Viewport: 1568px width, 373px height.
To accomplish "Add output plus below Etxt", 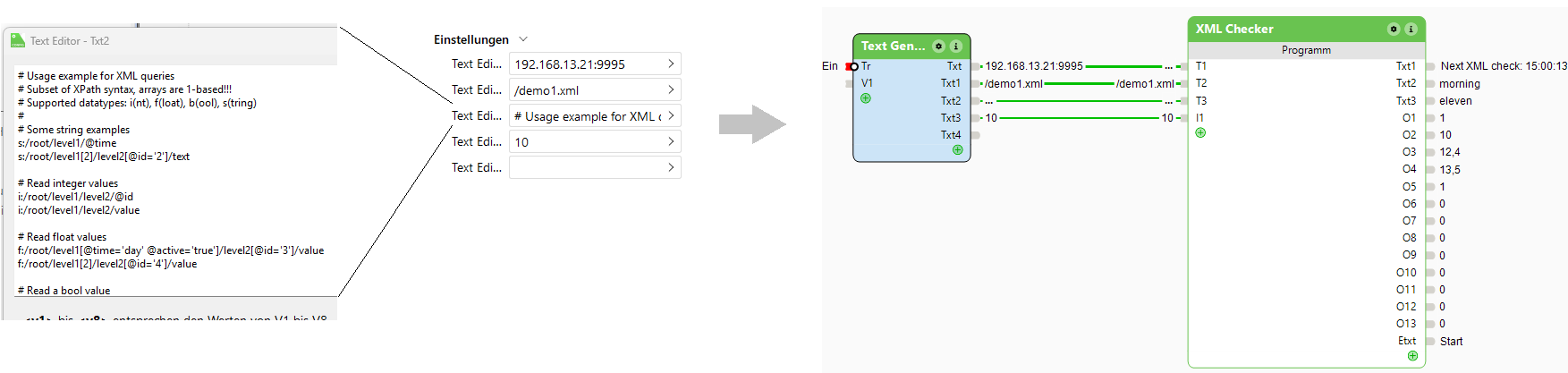I will point(1412,356).
